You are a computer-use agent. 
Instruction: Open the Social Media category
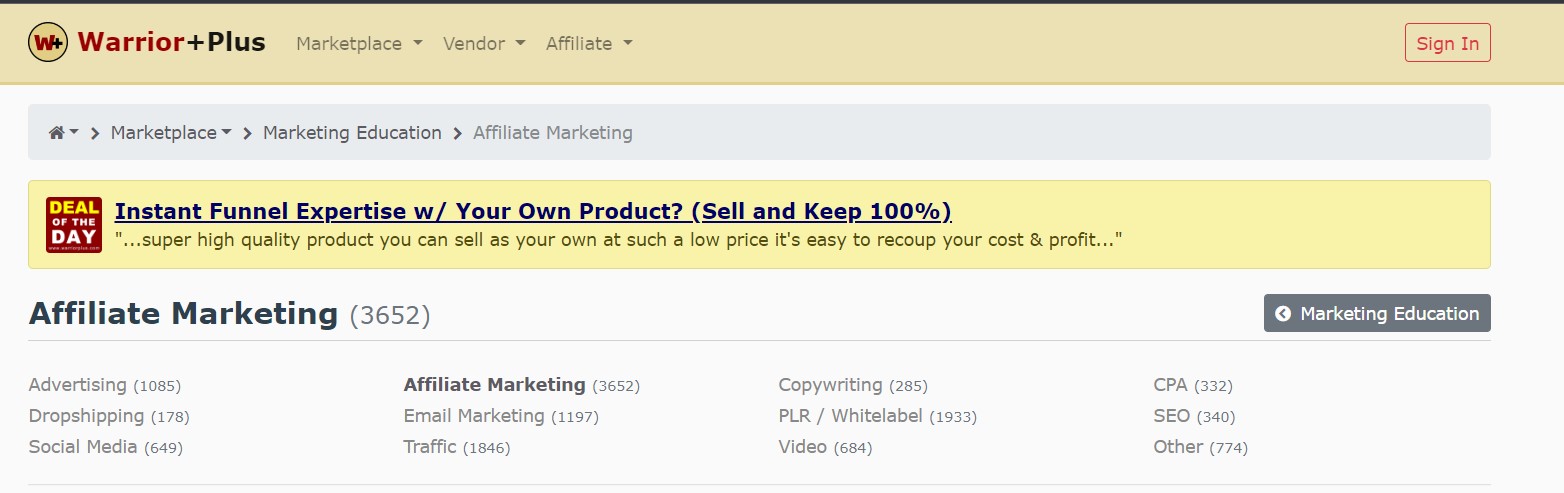pyautogui.click(x=83, y=447)
